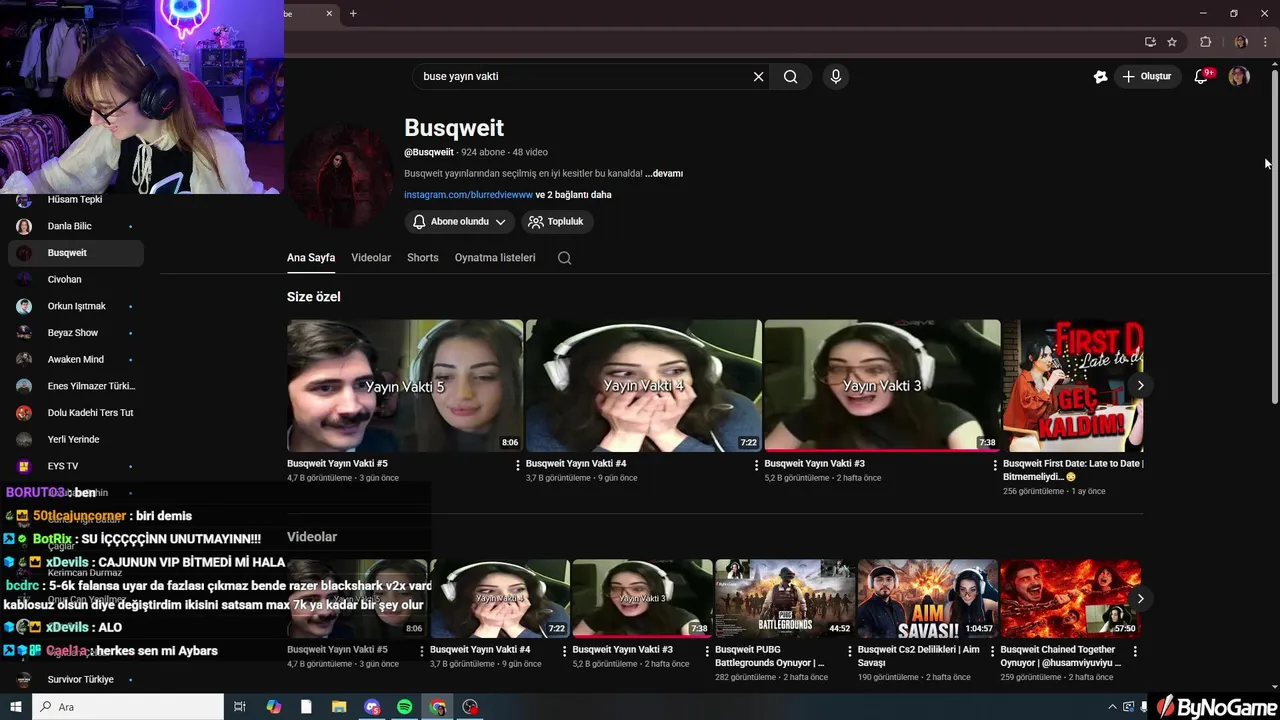Launch Copilot from taskbar

pyautogui.click(x=273, y=707)
